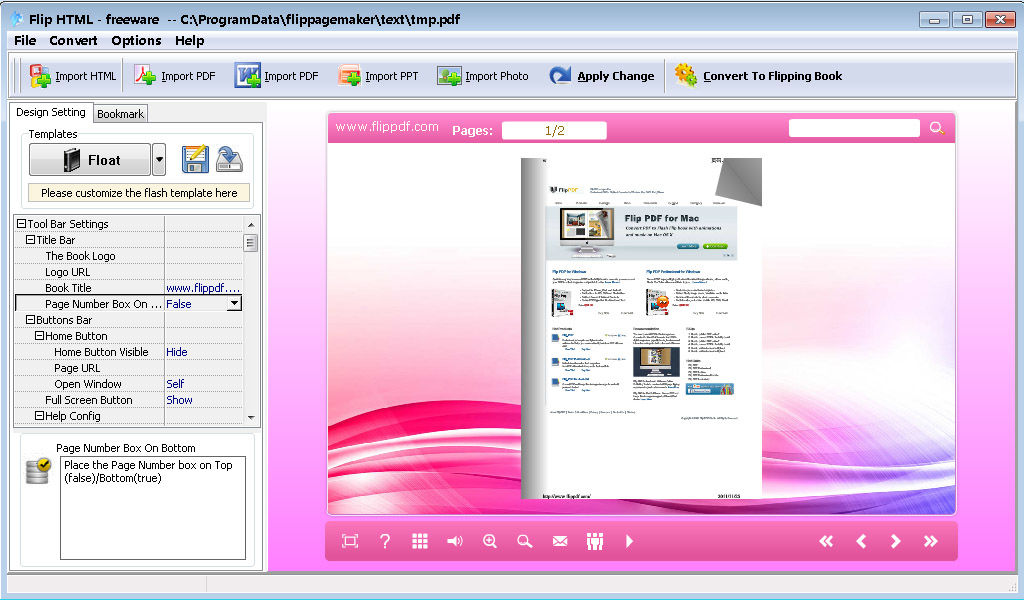Maximize the Flip HTML window

pyautogui.click(x=967, y=20)
